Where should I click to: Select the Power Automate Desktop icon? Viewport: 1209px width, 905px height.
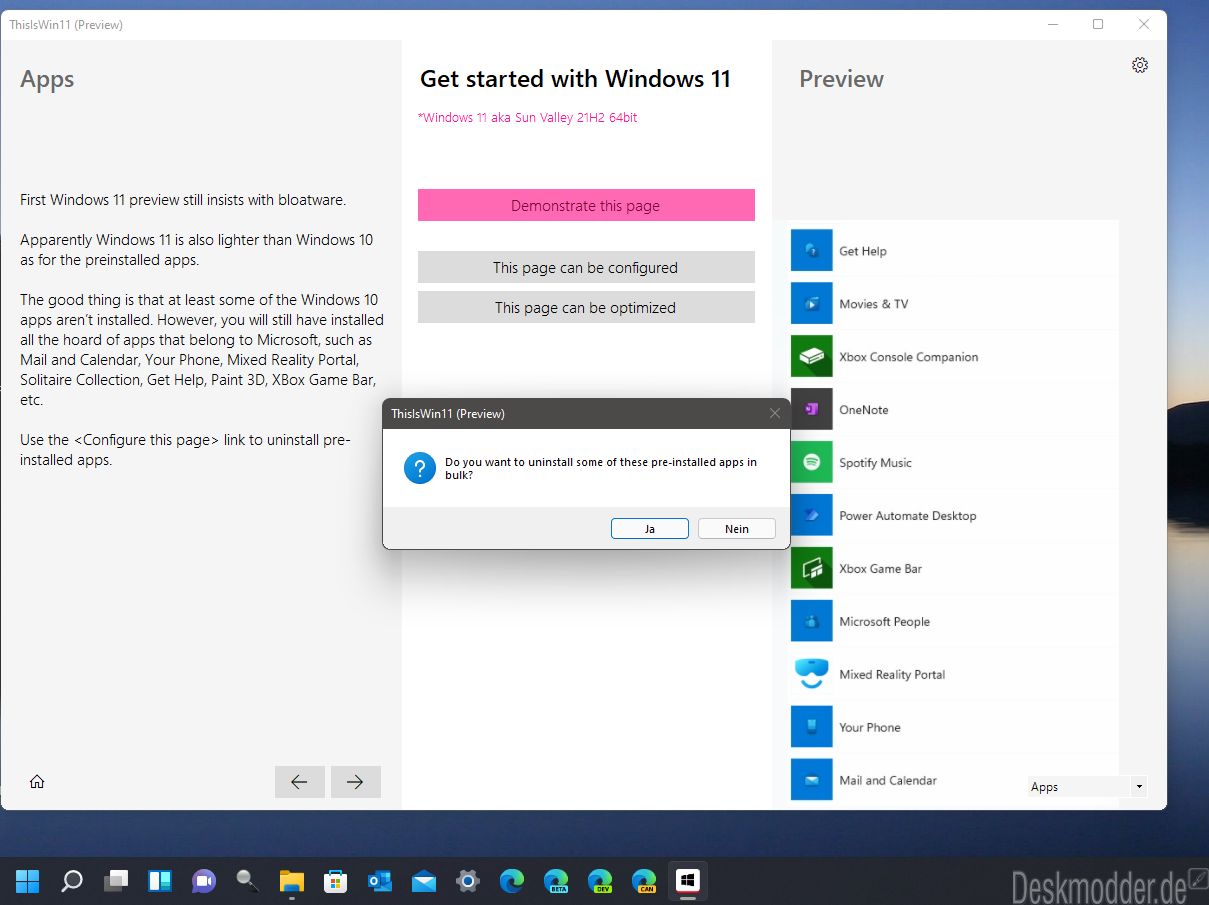(812, 515)
